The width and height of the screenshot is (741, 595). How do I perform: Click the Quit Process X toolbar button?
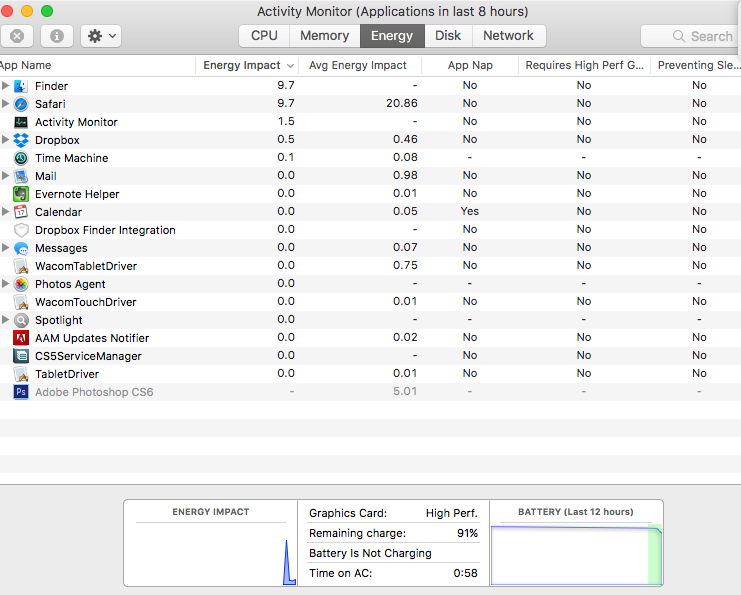coord(17,36)
